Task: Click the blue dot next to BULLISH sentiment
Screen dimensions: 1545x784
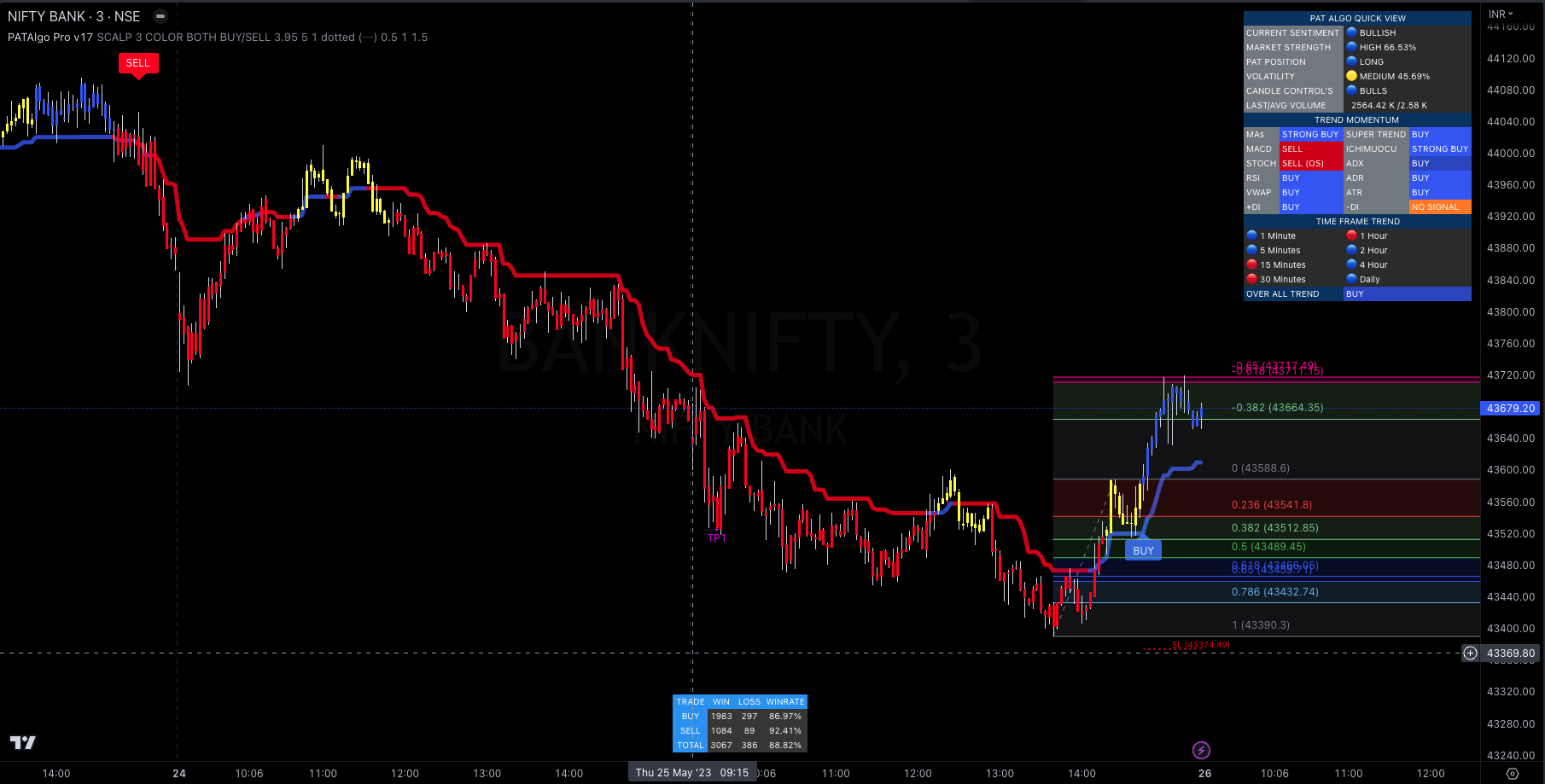Action: 1351,32
